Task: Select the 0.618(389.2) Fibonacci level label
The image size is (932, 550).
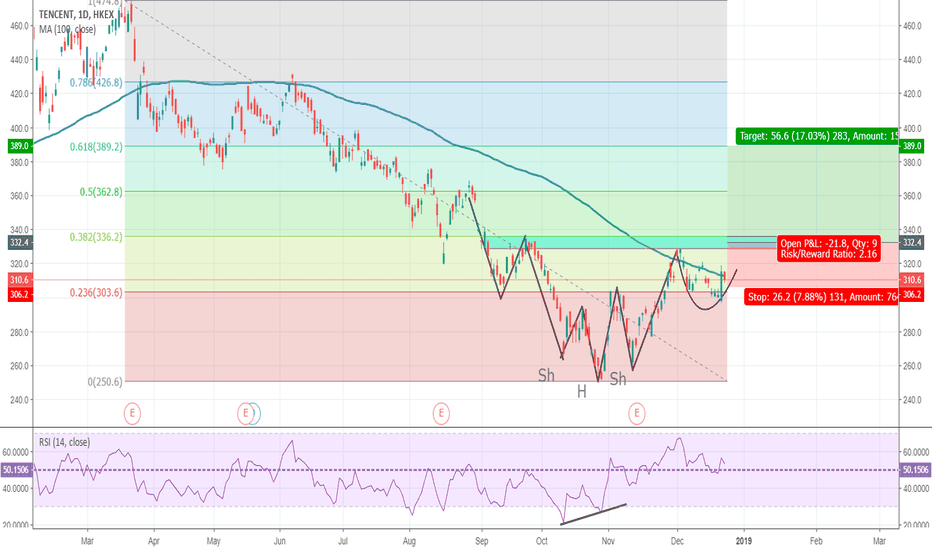Action: click(96, 147)
